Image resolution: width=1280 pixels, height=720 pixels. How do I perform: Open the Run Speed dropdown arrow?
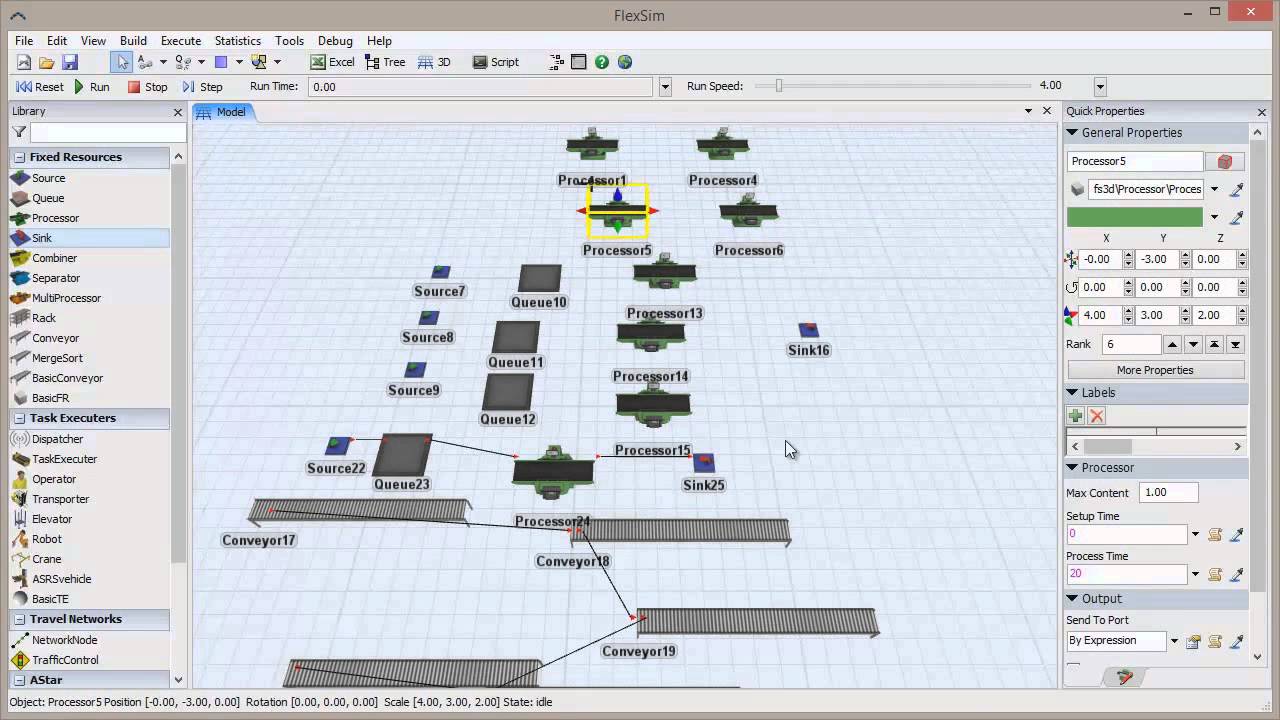pyautogui.click(x=1100, y=87)
